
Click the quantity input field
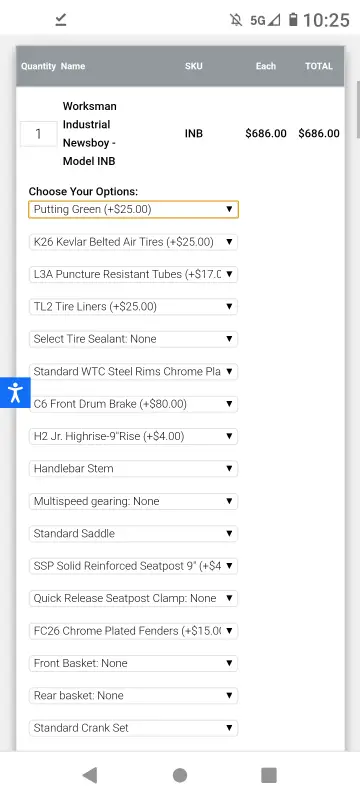click(38, 134)
